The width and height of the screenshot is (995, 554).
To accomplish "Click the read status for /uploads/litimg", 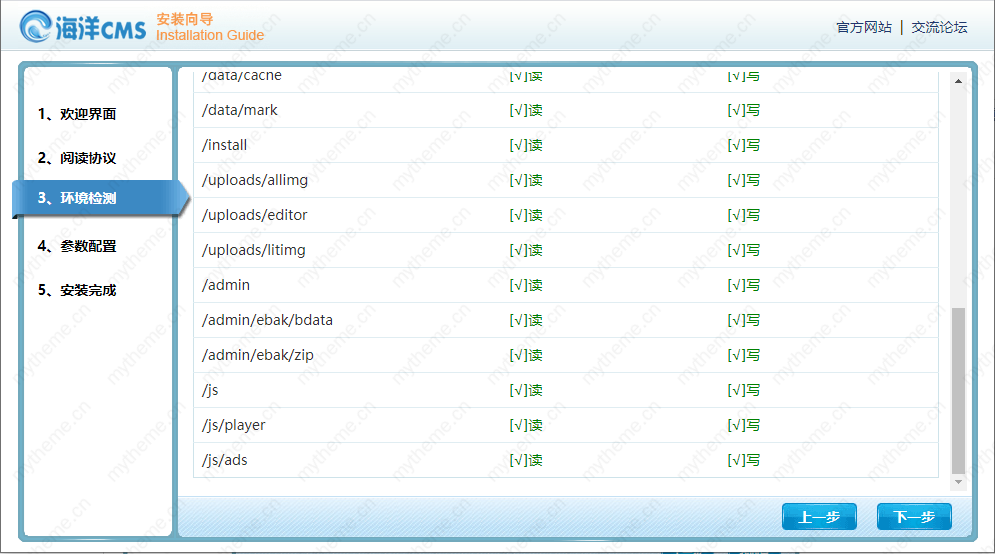I will [526, 250].
